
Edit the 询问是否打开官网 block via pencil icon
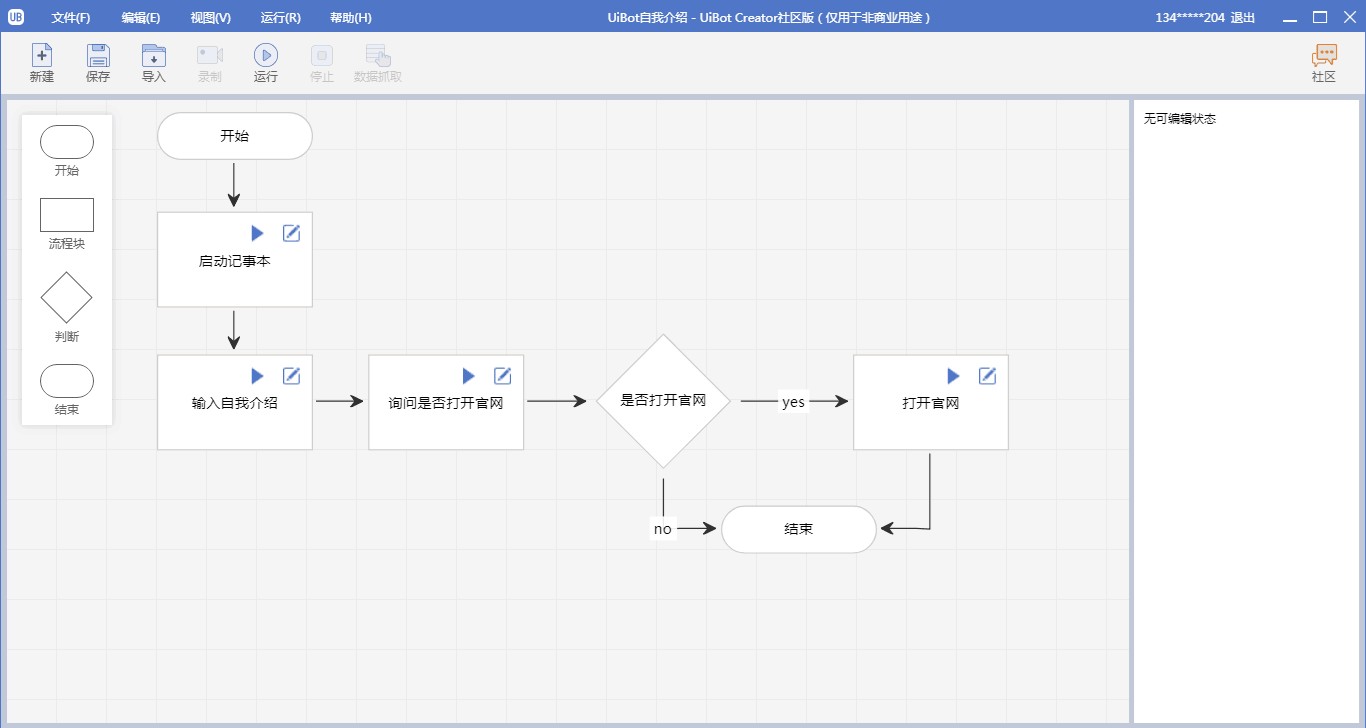point(502,376)
